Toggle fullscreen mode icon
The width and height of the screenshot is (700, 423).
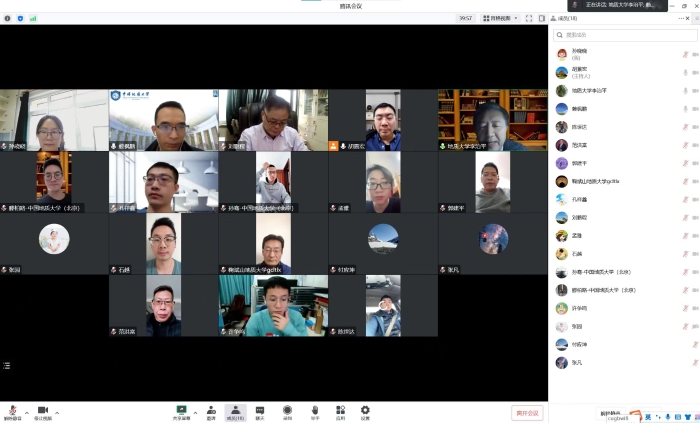tap(529, 18)
